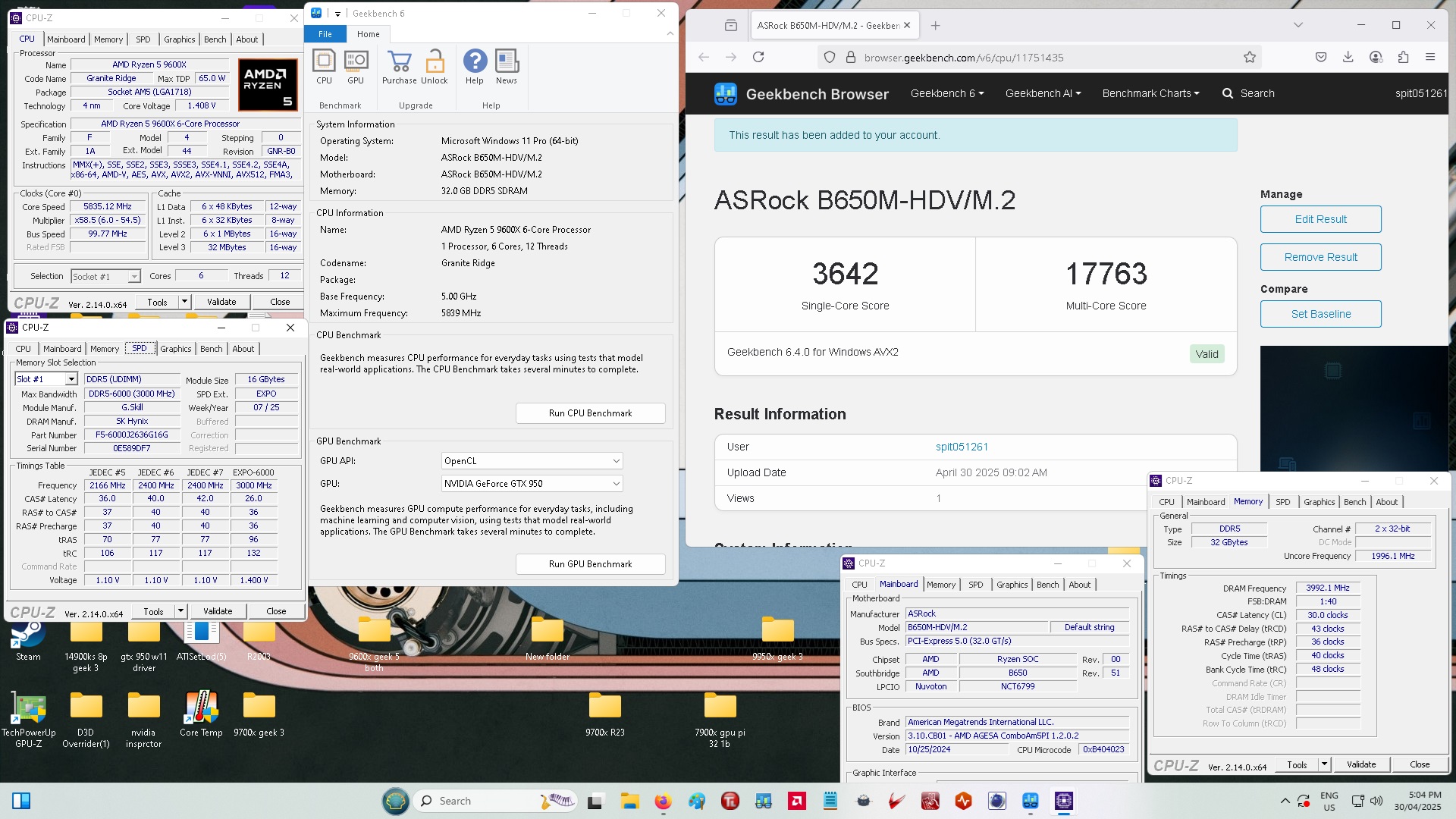Switch to SPD tab in CPU-Z Memory window

(x=1283, y=502)
